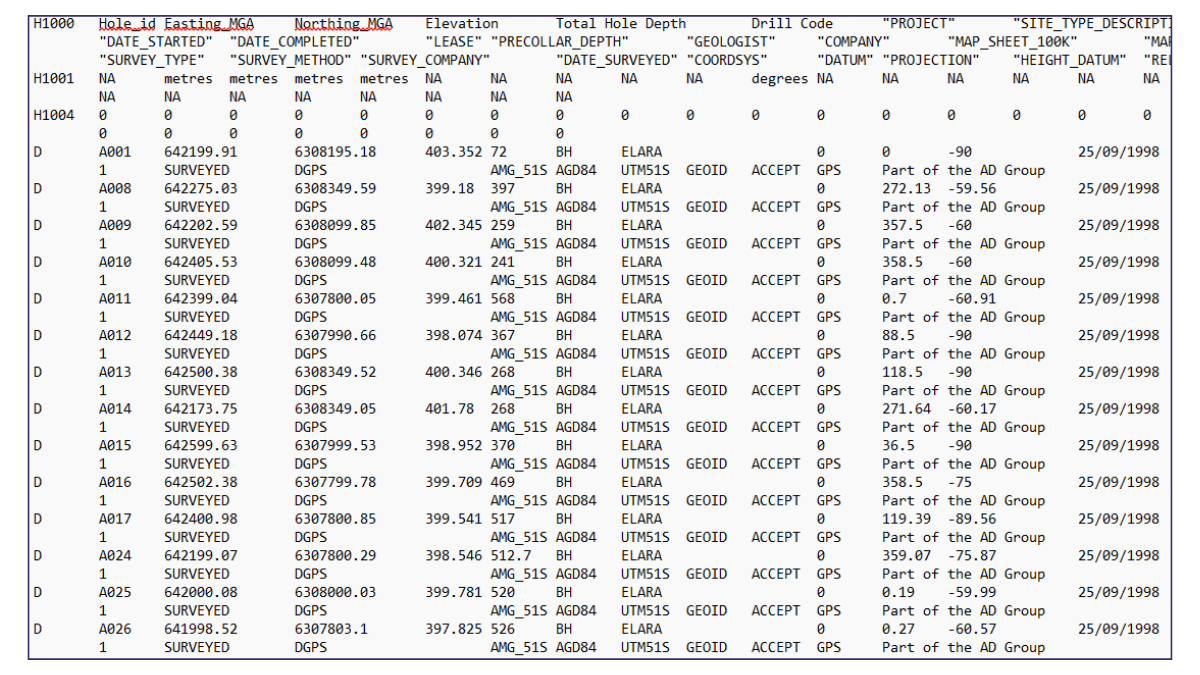Viewport: 1200px width, 675px height.
Task: Select the "SURVEY_METHOD" header text
Action: (x=290, y=60)
